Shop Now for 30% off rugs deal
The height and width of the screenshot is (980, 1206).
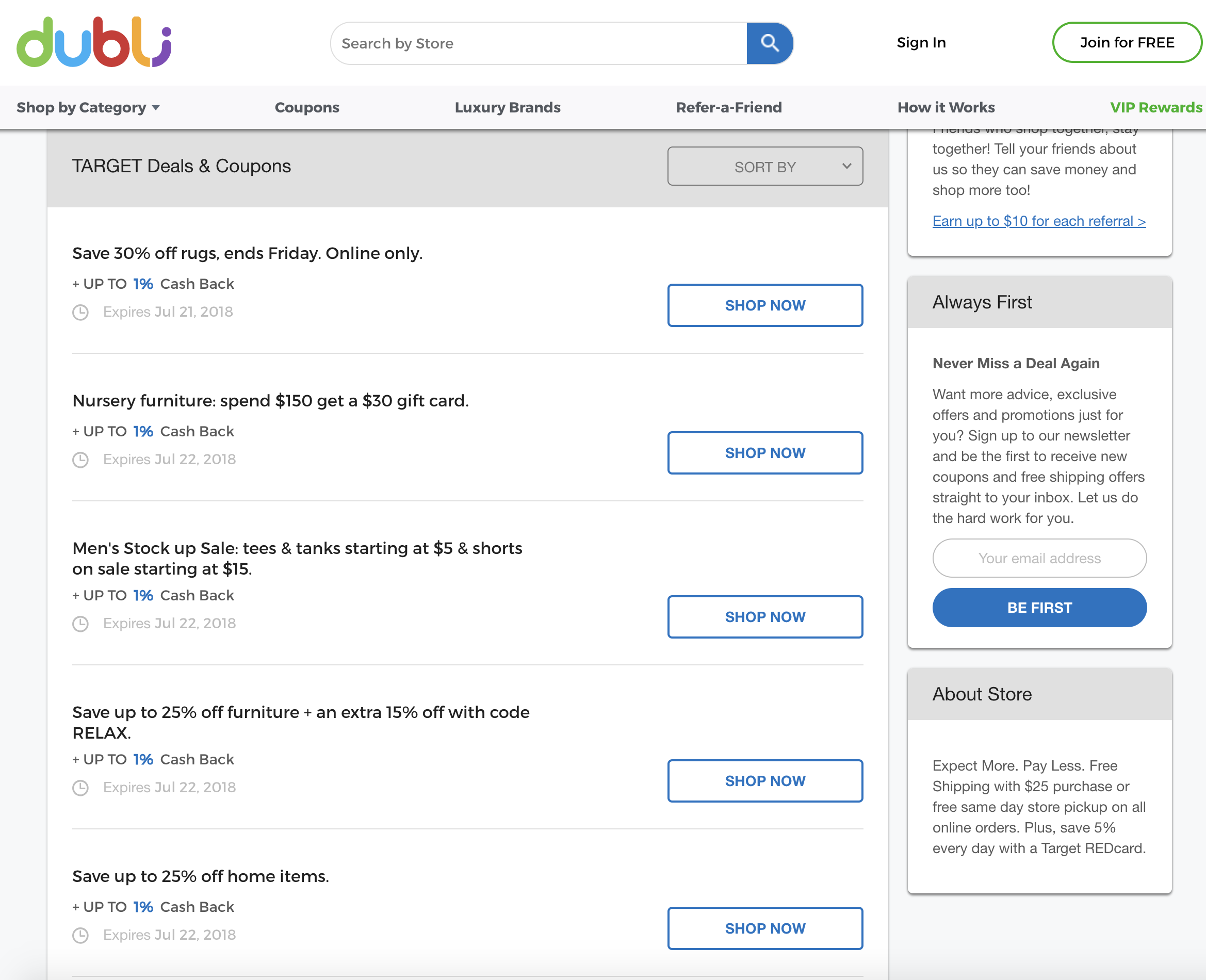pos(764,305)
